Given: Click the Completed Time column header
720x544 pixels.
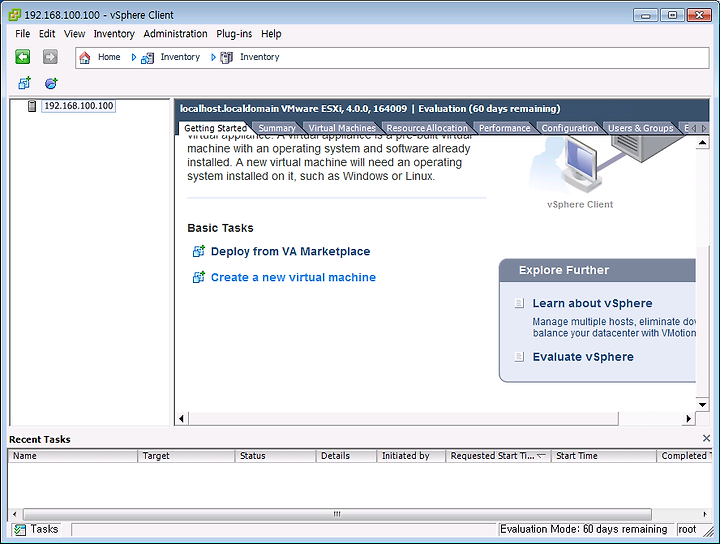Looking at the screenshot, I should pos(684,456).
